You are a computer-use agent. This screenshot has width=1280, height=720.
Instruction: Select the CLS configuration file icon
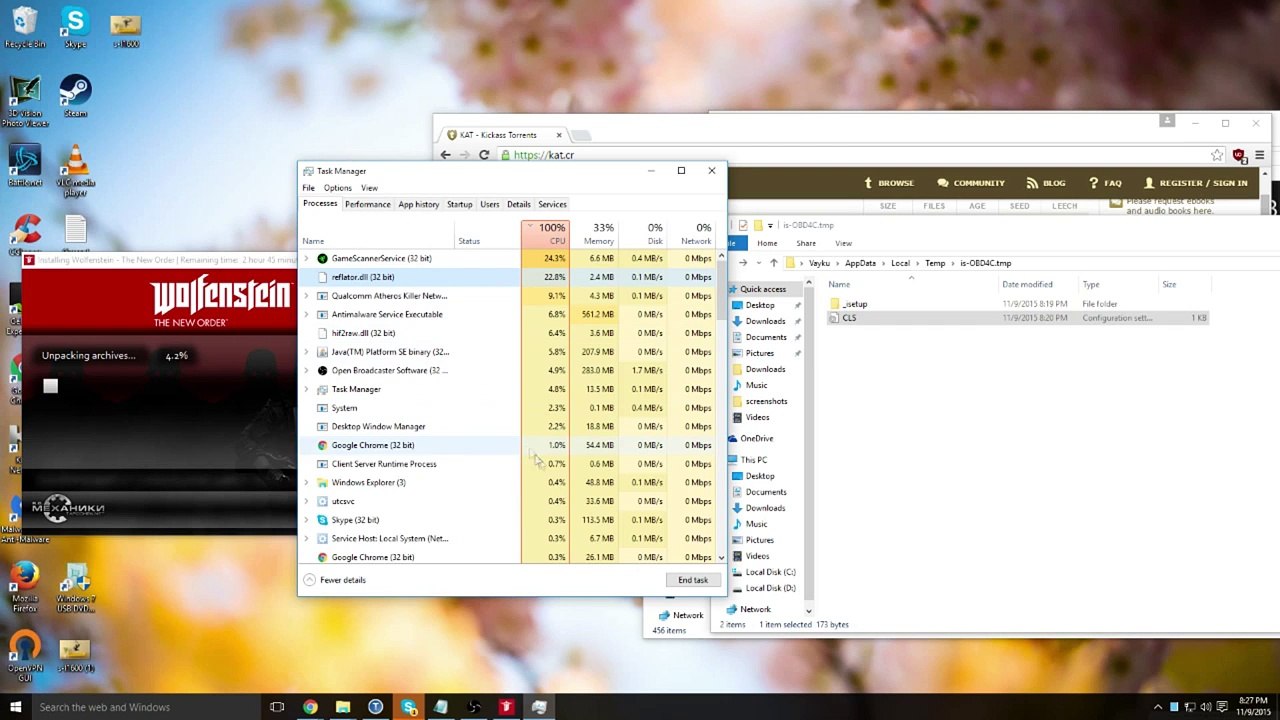[835, 318]
